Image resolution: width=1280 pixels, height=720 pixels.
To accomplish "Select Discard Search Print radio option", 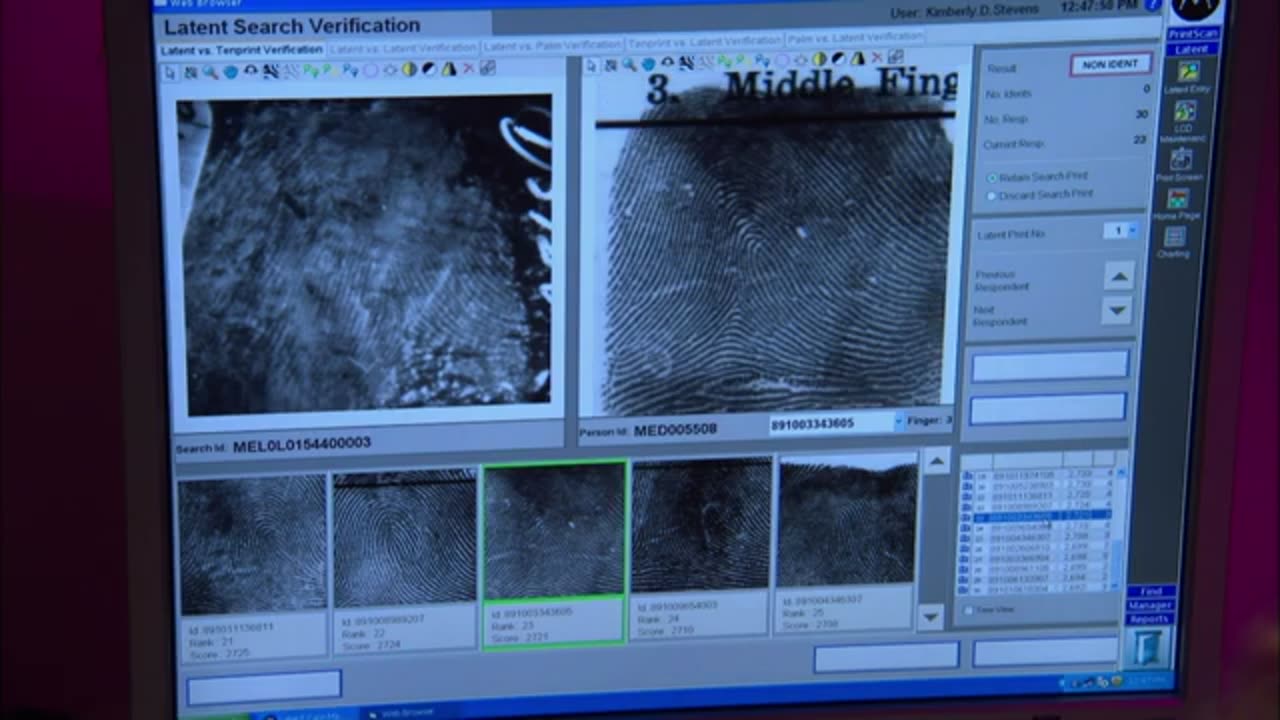I will coord(992,195).
